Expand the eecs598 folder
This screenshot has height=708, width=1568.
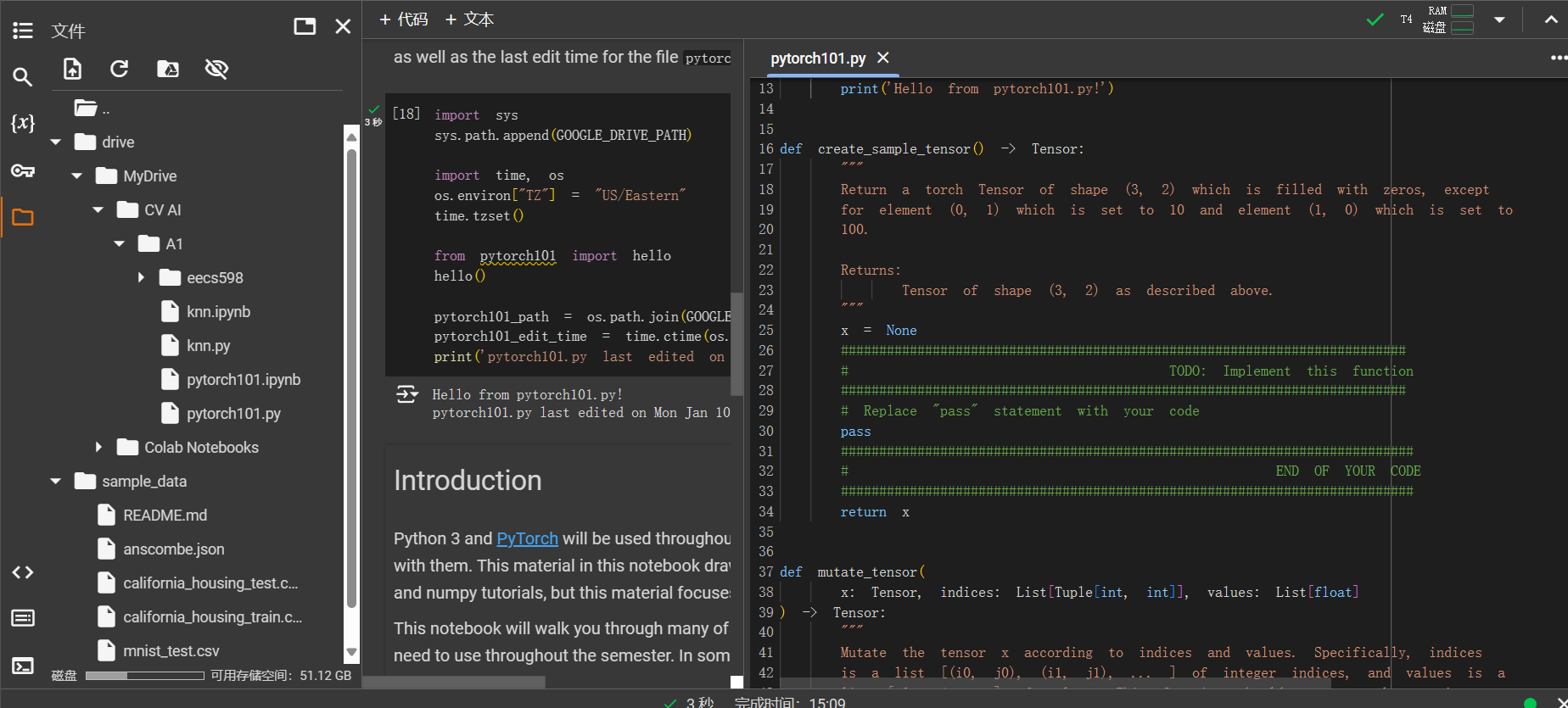141,278
